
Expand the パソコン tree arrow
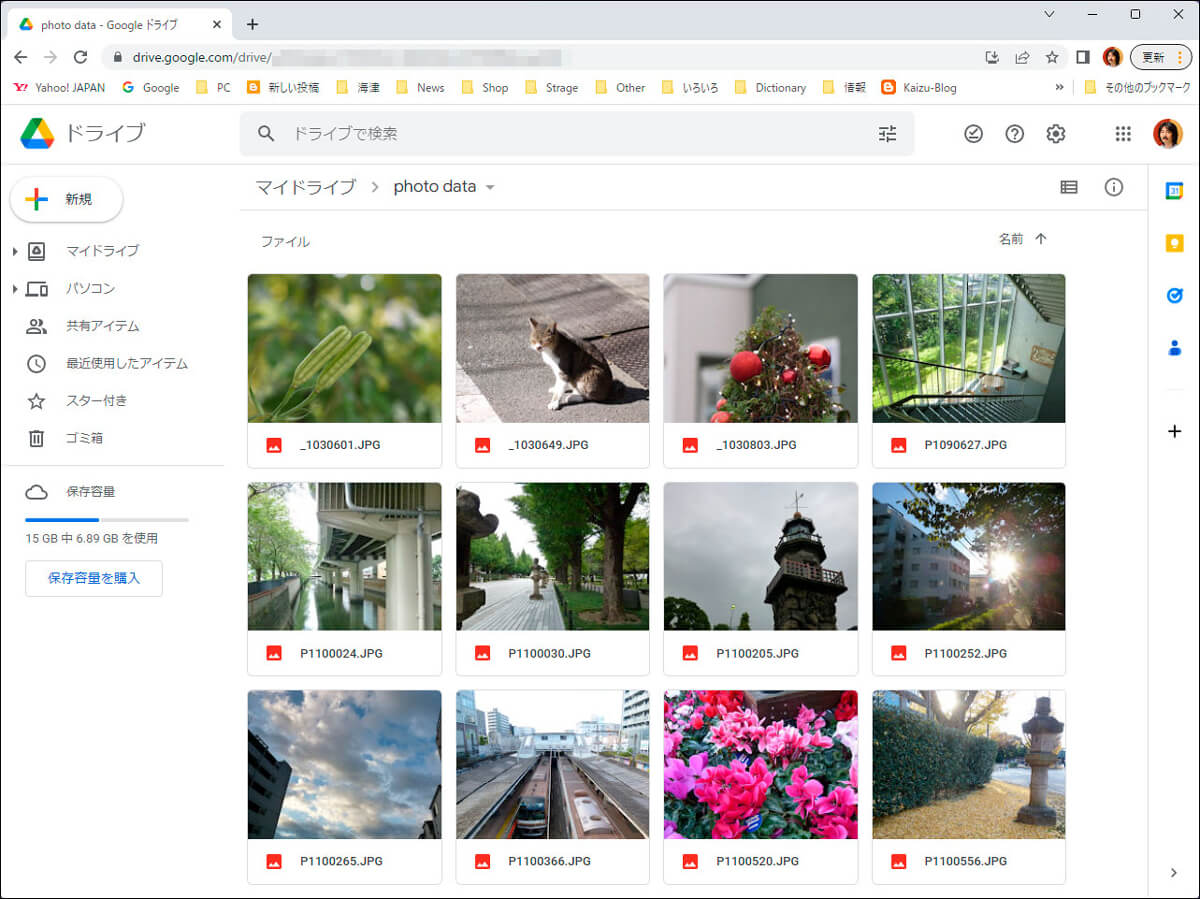(x=15, y=289)
